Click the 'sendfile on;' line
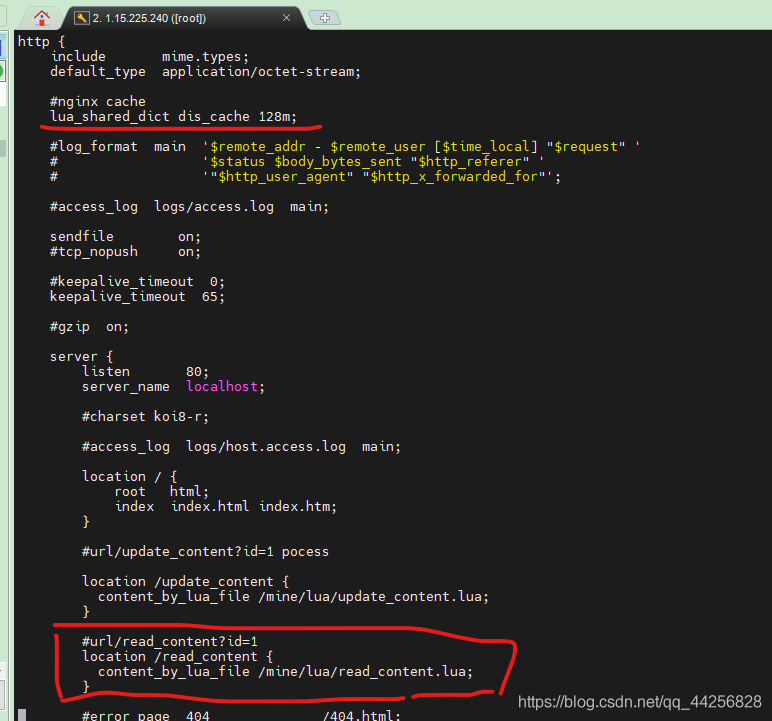 [125, 237]
